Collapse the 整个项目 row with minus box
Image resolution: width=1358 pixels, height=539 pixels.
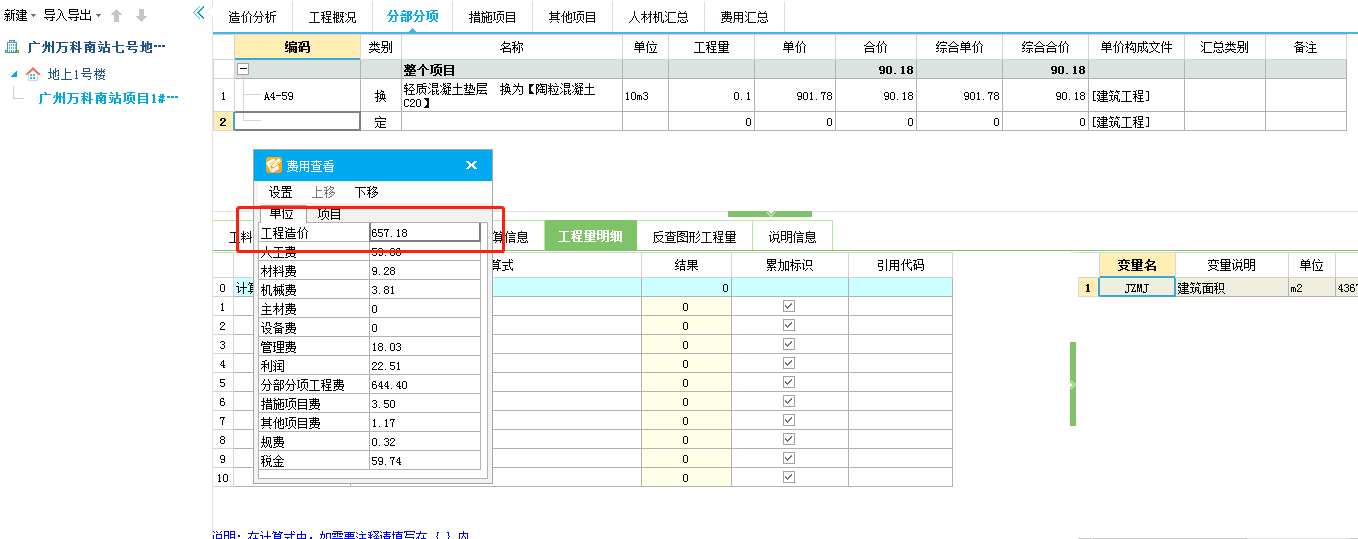pos(242,70)
